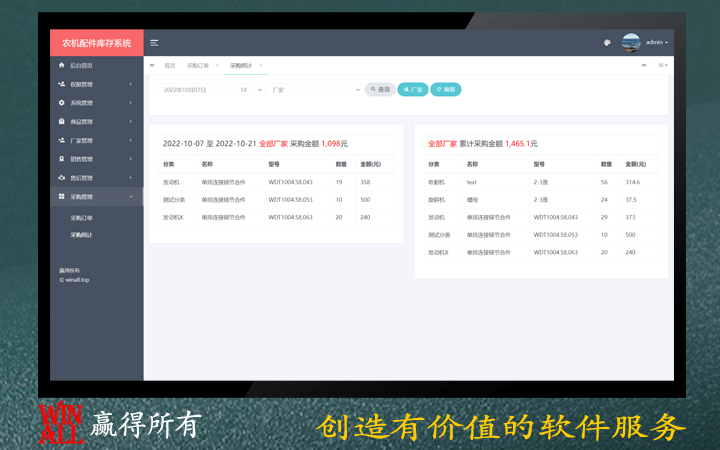Click WDT1004.58.063 in the left table
This screenshot has height=450, width=720.
[290, 217]
